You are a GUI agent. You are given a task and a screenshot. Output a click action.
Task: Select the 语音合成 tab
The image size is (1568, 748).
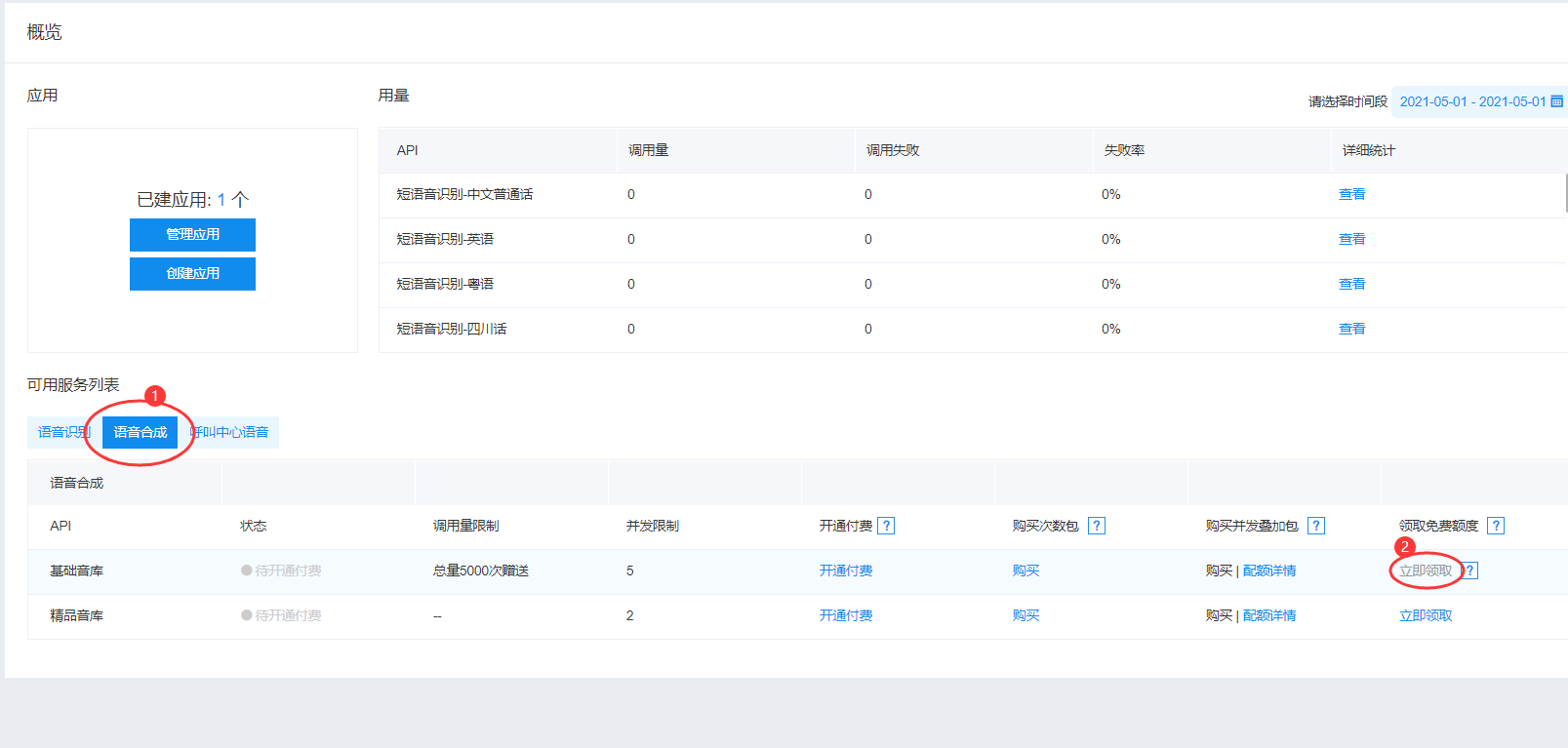pyautogui.click(x=140, y=432)
